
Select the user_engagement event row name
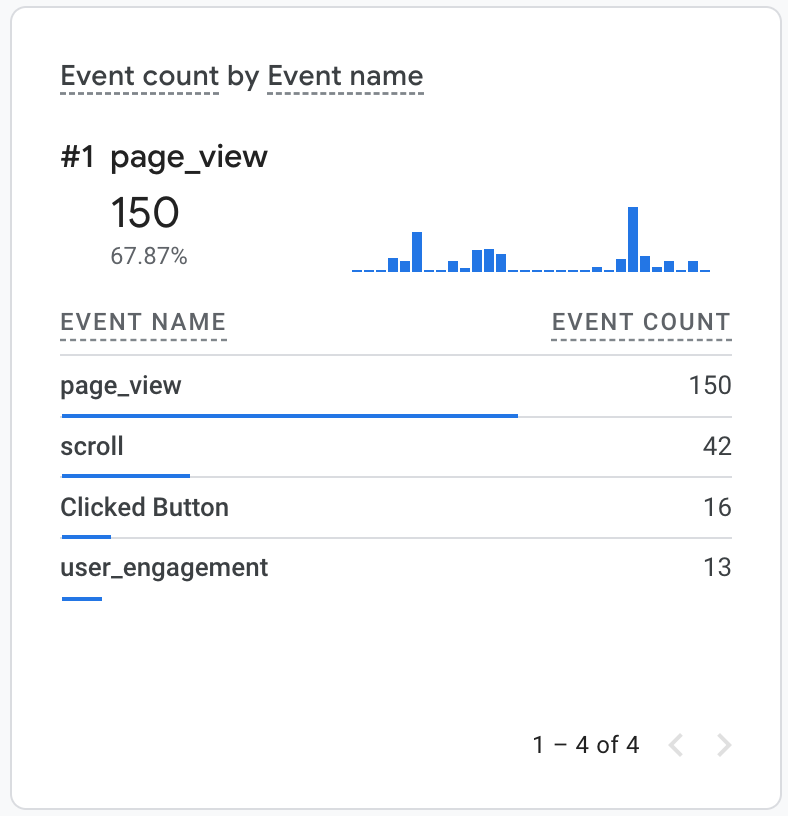tap(164, 568)
